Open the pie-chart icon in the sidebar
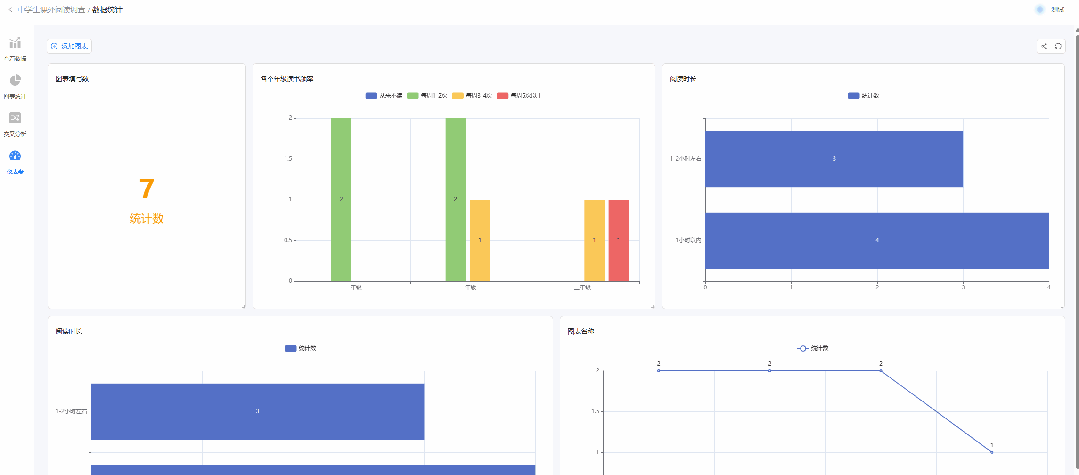Viewport: 1079px width, 475px height. 15,80
